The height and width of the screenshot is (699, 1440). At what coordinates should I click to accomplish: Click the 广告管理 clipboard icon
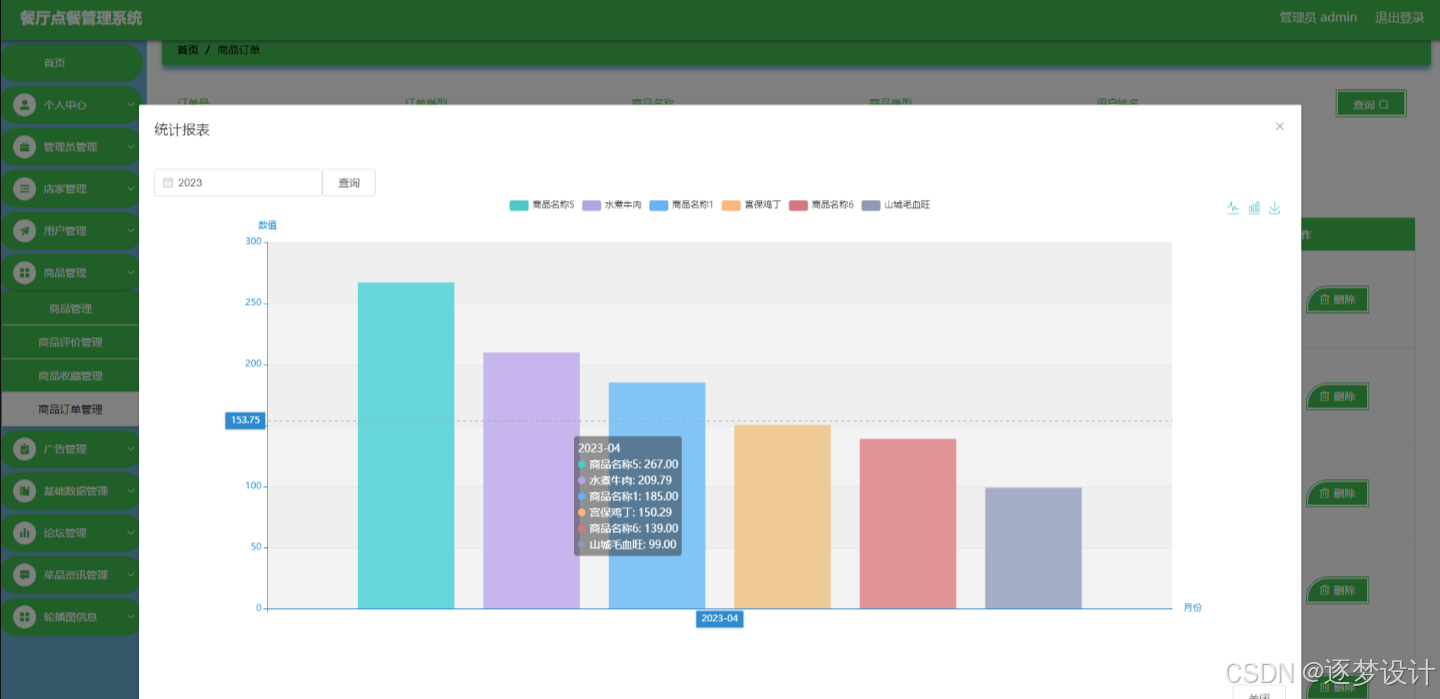(x=25, y=449)
